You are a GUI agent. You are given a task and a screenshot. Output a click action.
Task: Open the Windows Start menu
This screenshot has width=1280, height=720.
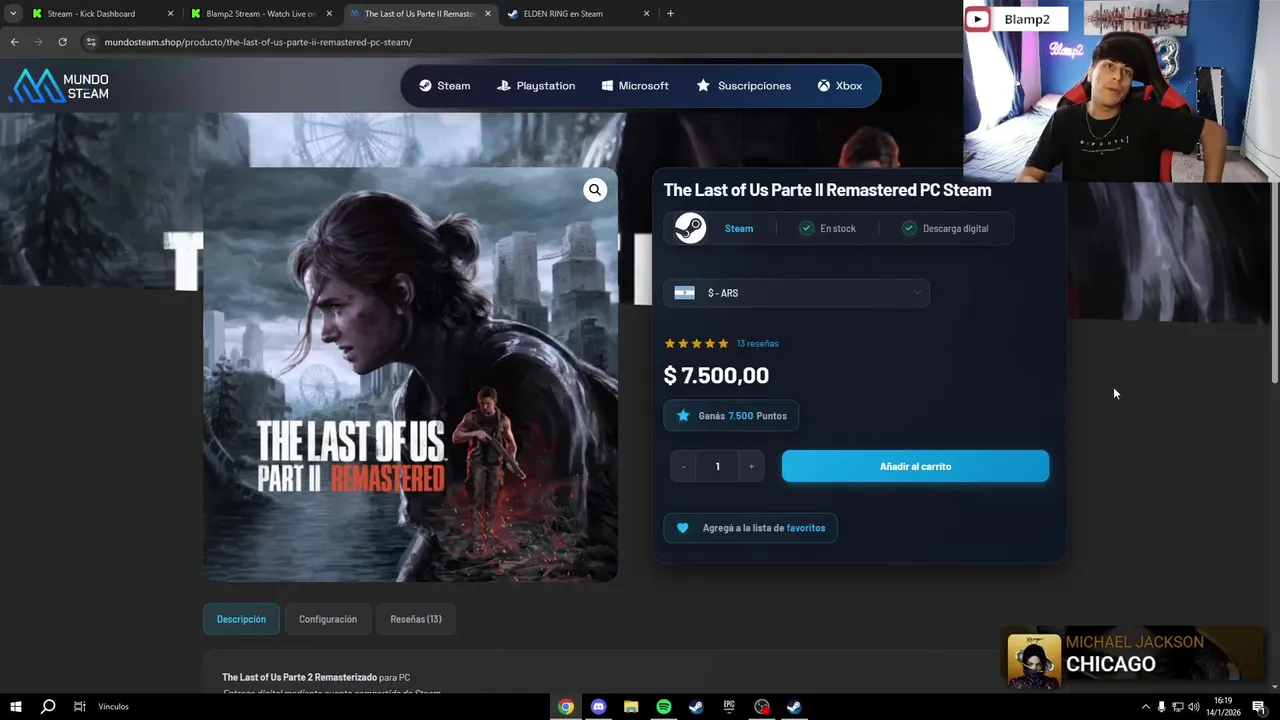(x=16, y=706)
